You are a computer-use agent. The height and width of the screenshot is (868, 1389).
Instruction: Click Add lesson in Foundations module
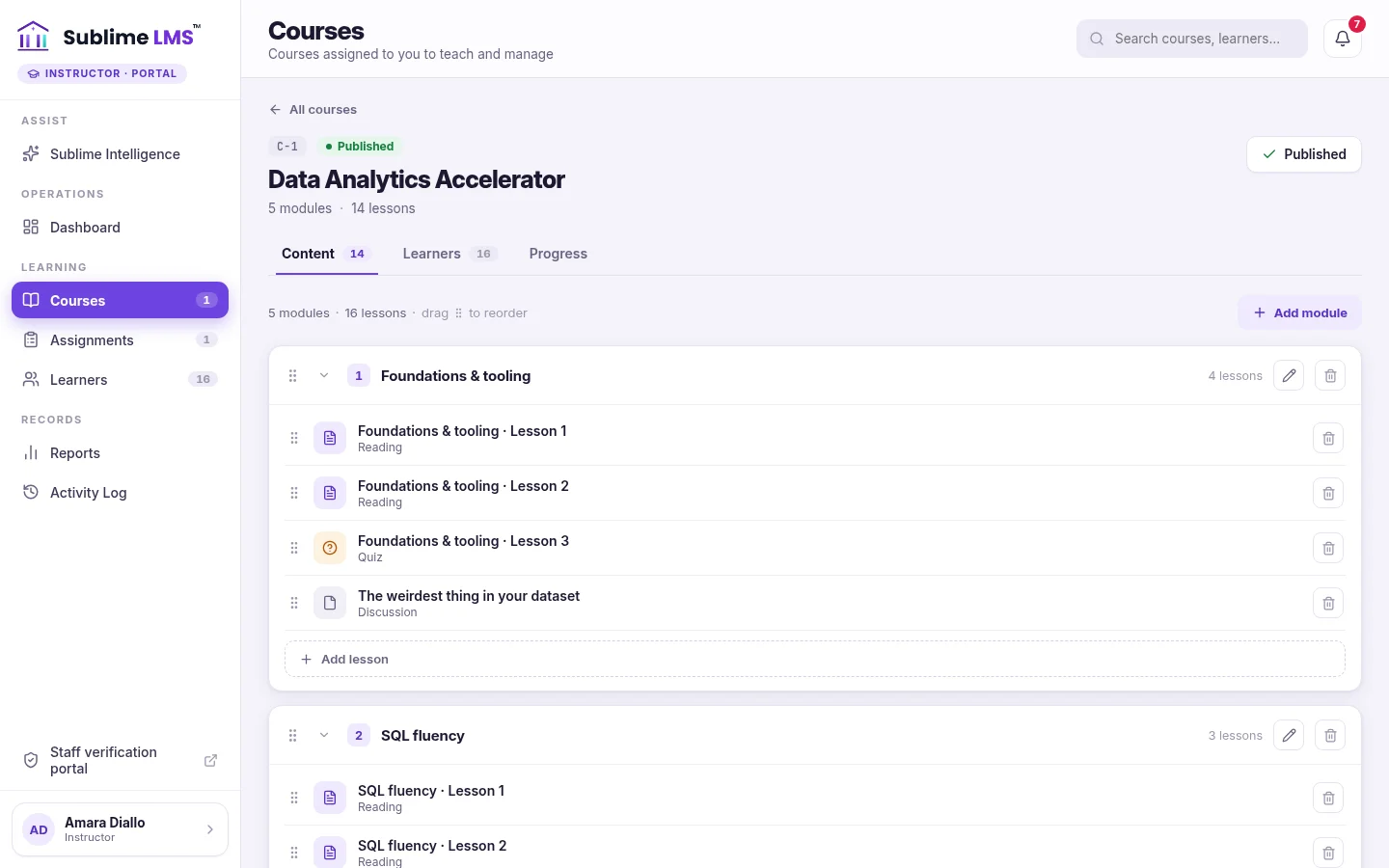click(x=815, y=660)
